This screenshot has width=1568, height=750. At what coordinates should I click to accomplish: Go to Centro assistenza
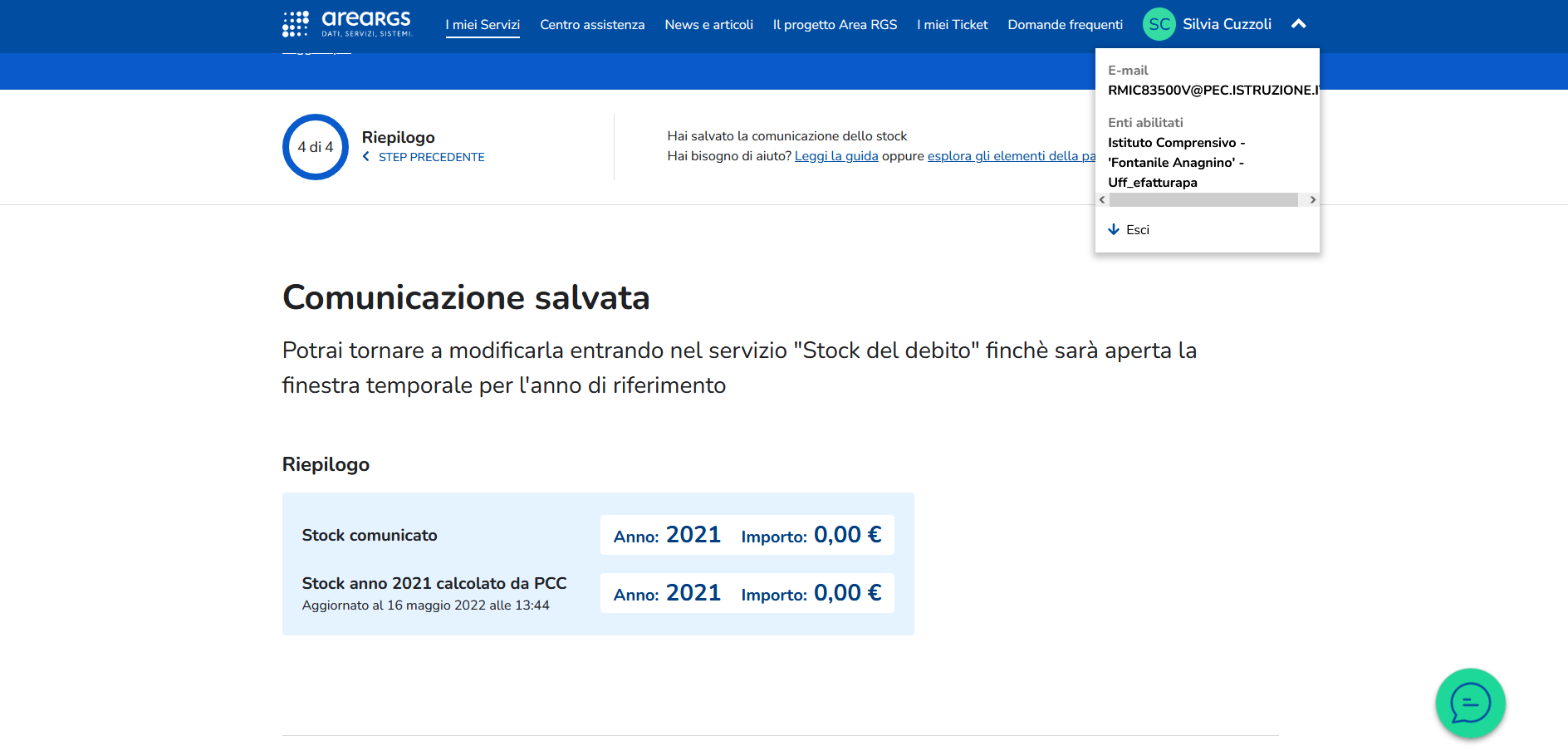592,25
